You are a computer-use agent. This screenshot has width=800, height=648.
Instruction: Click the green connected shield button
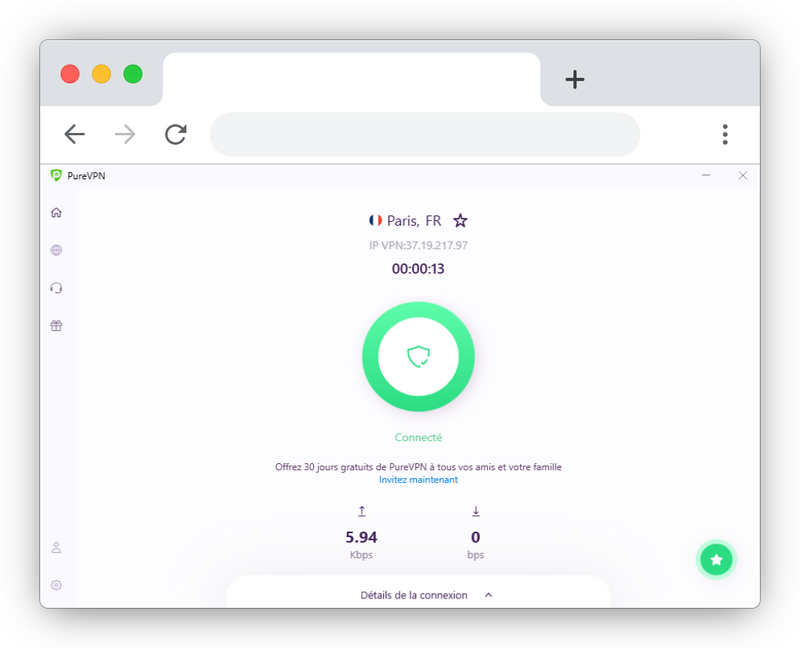pos(418,357)
